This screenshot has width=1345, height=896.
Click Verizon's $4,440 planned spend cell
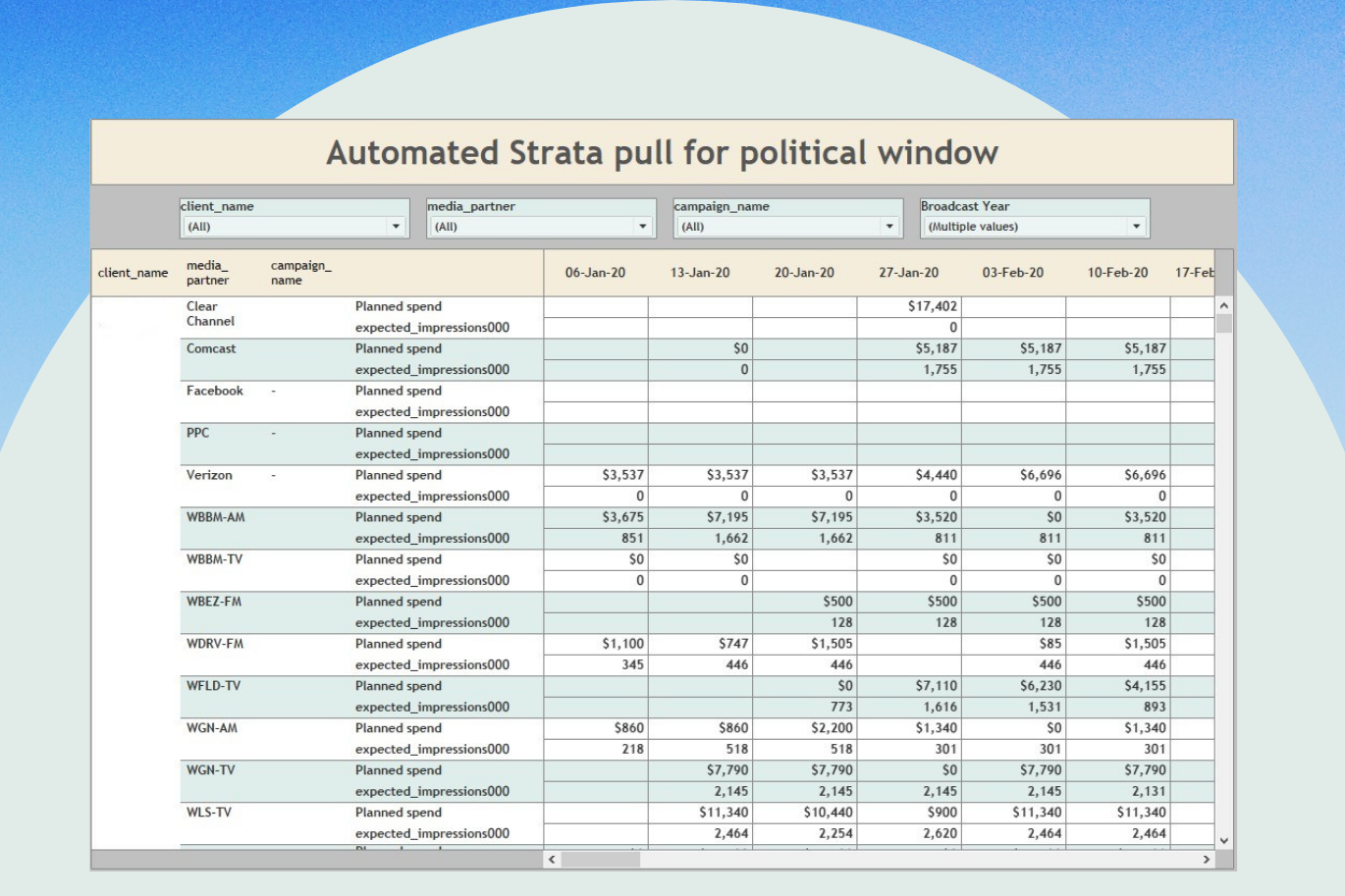[909, 475]
